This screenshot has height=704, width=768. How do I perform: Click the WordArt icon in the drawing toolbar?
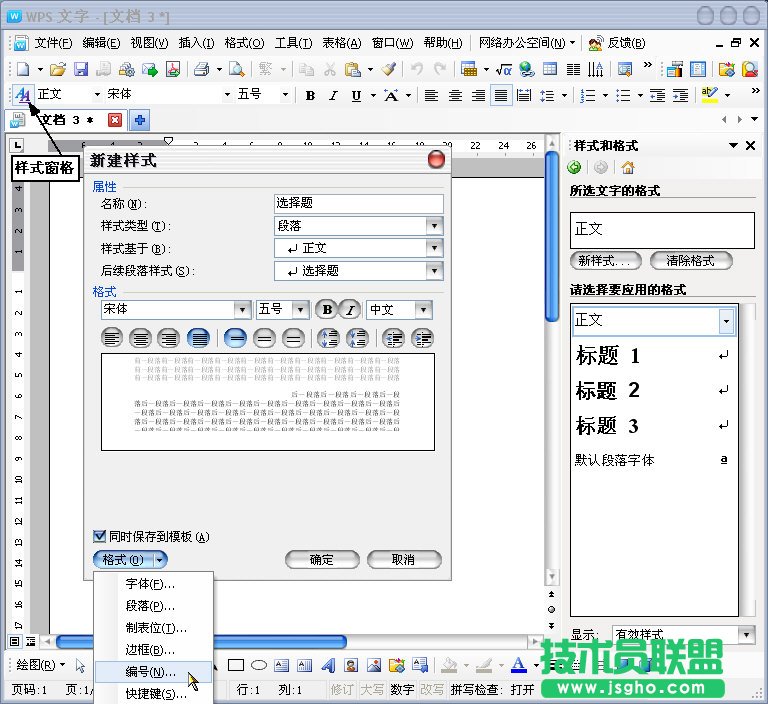328,665
